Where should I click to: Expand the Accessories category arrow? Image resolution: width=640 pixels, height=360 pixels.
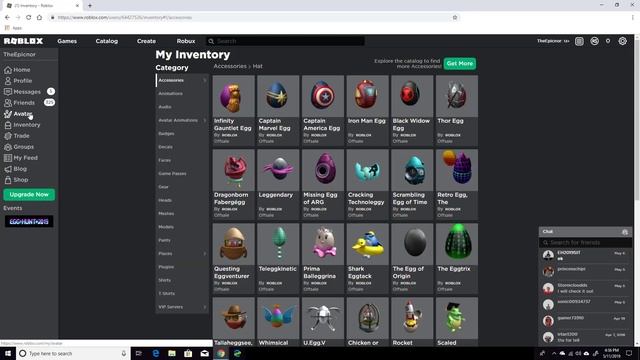coord(205,80)
